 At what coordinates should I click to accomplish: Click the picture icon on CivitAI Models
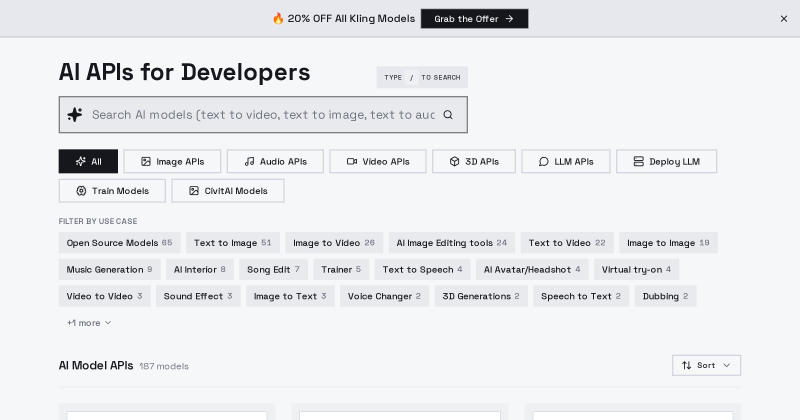[194, 190]
